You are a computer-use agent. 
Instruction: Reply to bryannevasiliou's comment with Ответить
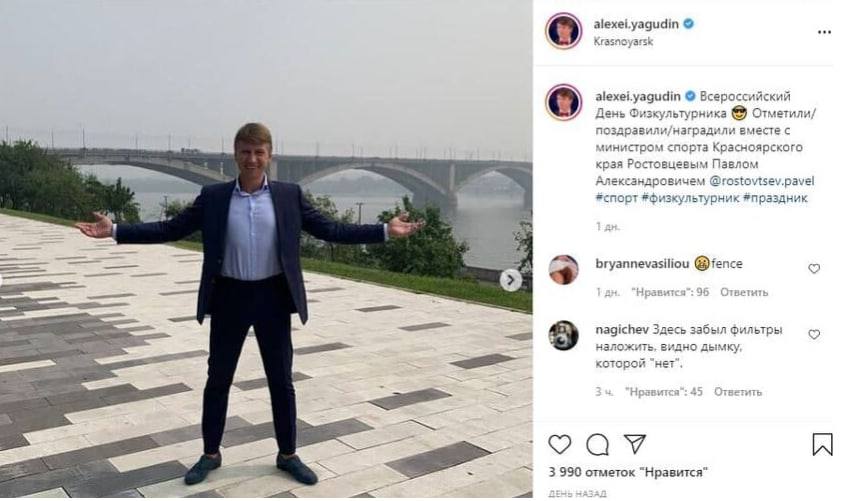pyautogui.click(x=744, y=292)
